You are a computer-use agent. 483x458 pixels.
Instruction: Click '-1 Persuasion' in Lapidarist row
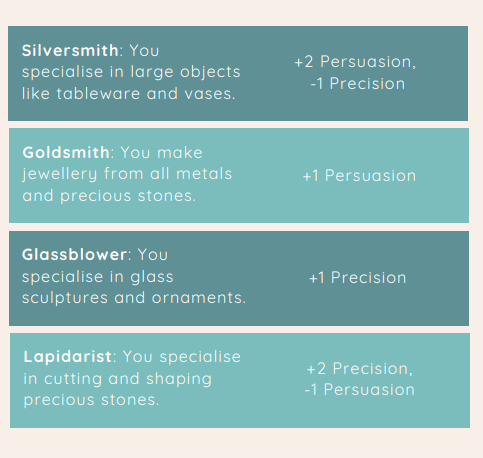coord(359,390)
